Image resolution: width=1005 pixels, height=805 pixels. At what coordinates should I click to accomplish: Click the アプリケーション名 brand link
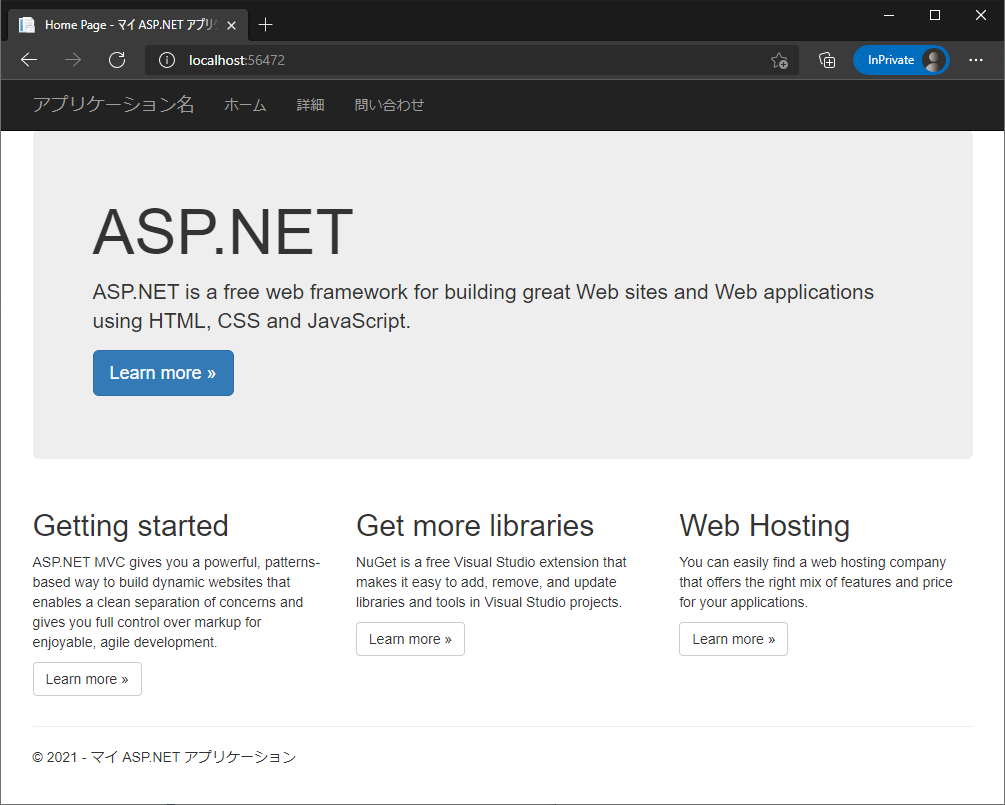tap(113, 105)
